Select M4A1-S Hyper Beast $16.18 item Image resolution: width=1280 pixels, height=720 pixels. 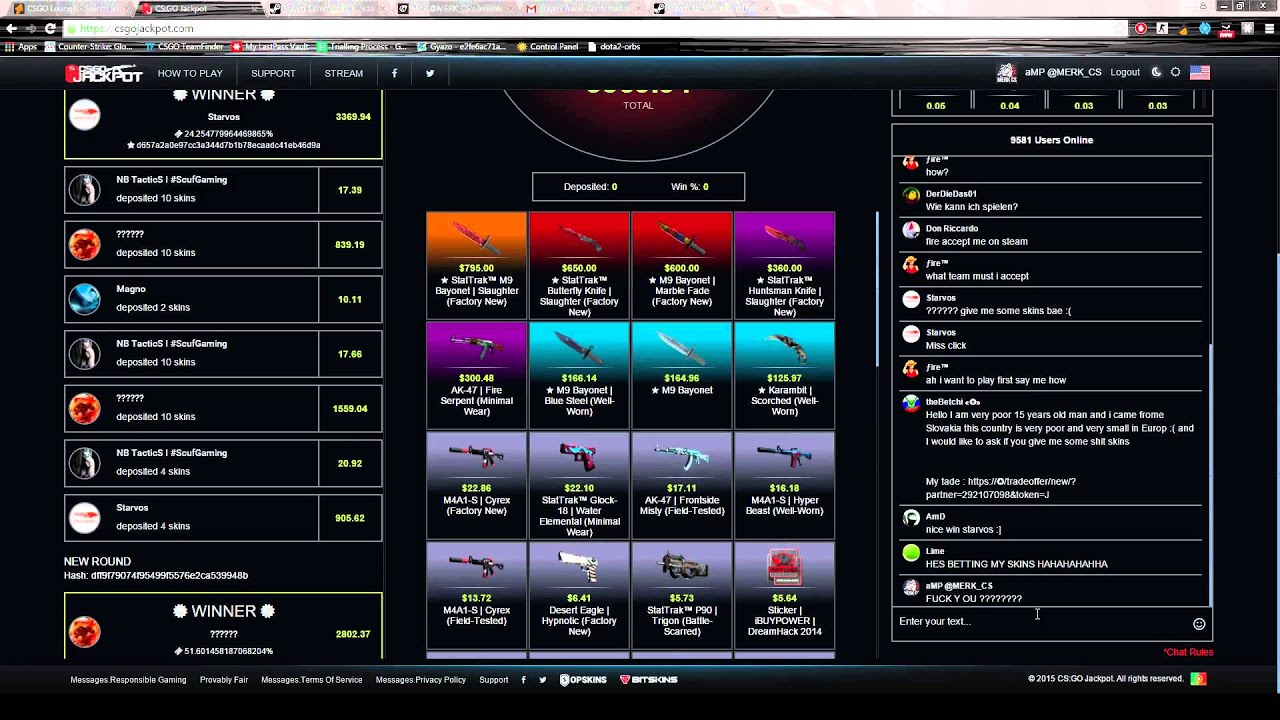click(784, 484)
